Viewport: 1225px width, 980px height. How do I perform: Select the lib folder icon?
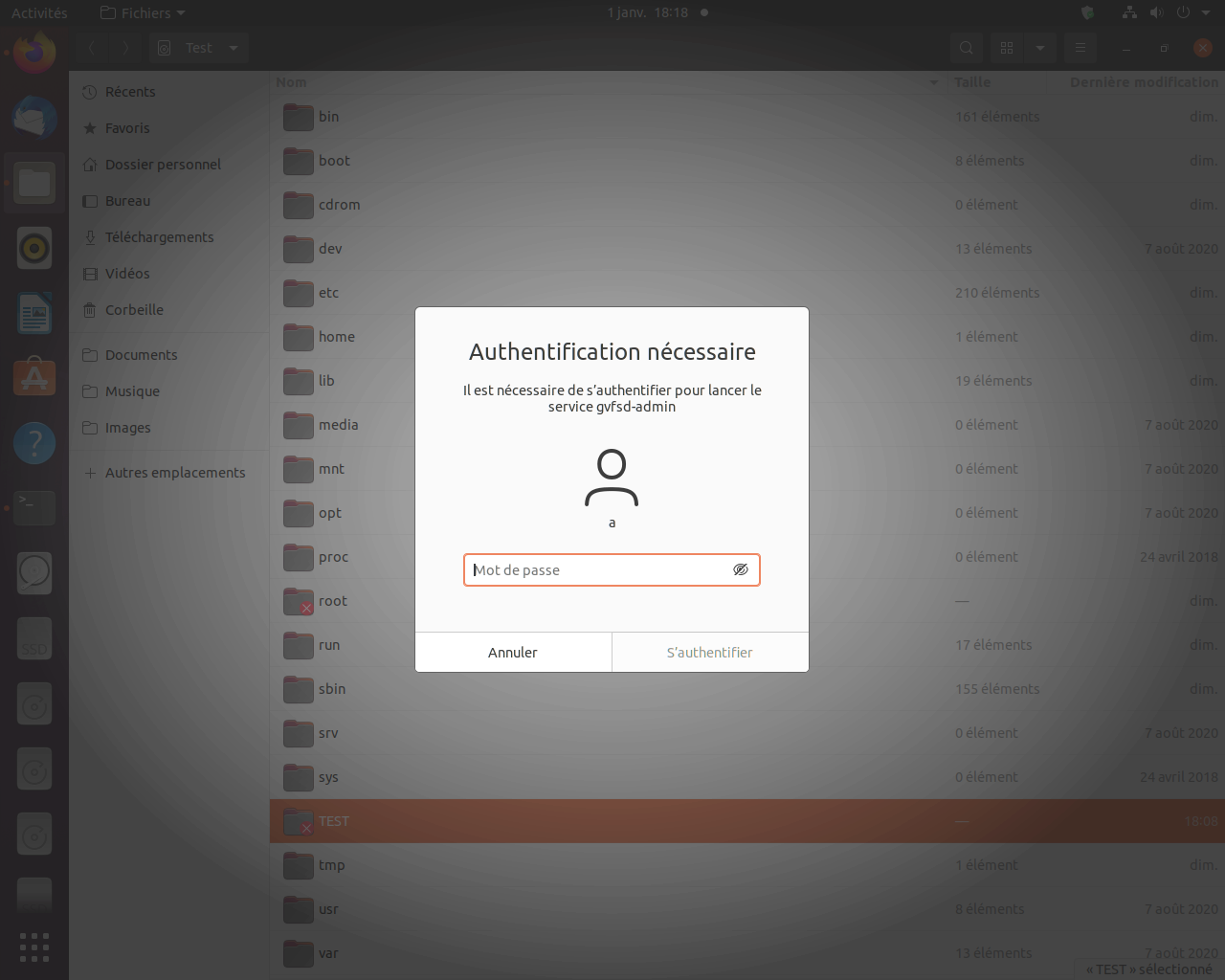pyautogui.click(x=299, y=381)
